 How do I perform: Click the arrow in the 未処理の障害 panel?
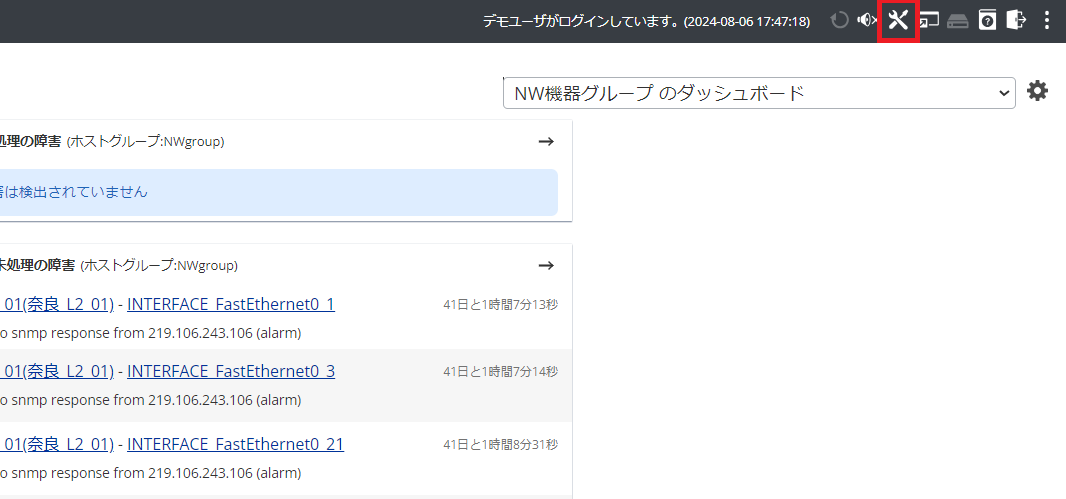point(546,266)
